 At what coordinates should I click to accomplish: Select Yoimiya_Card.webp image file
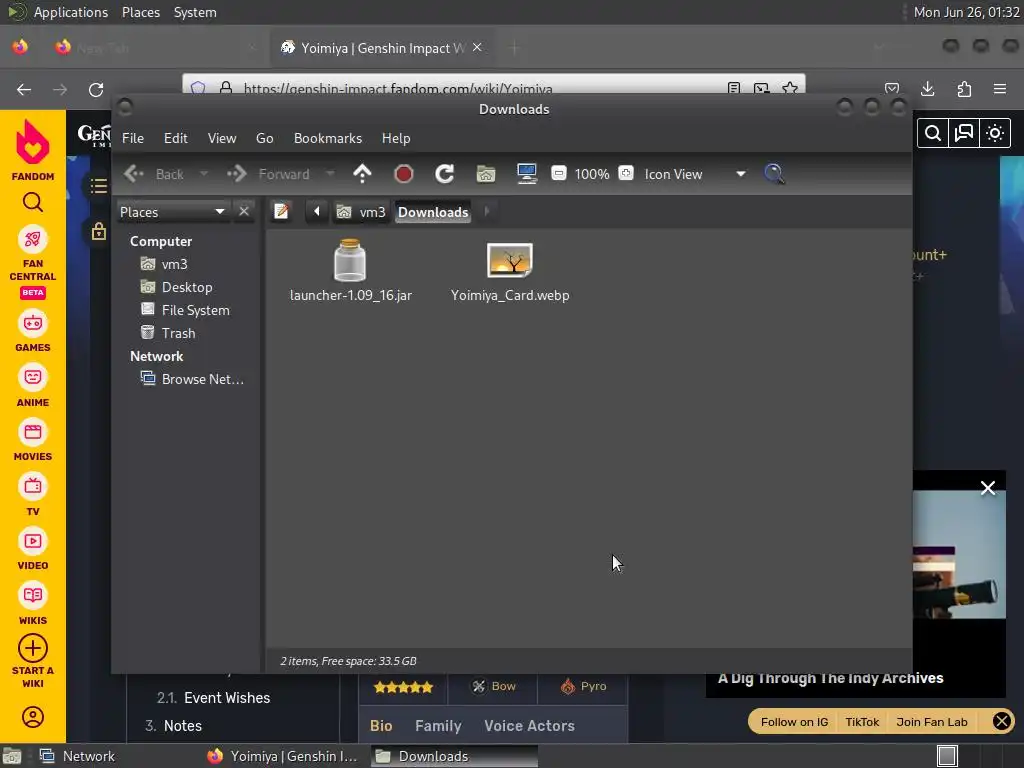510,272
